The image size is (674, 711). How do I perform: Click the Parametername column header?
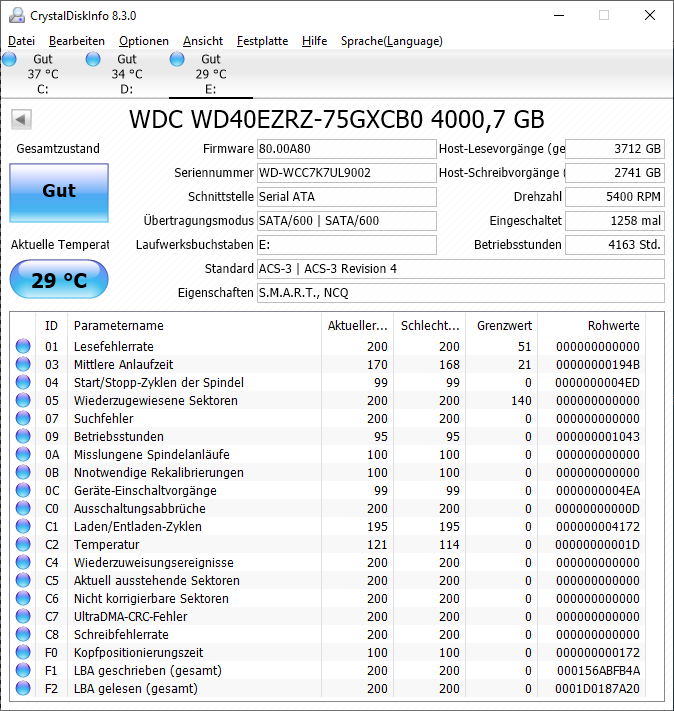[194, 326]
